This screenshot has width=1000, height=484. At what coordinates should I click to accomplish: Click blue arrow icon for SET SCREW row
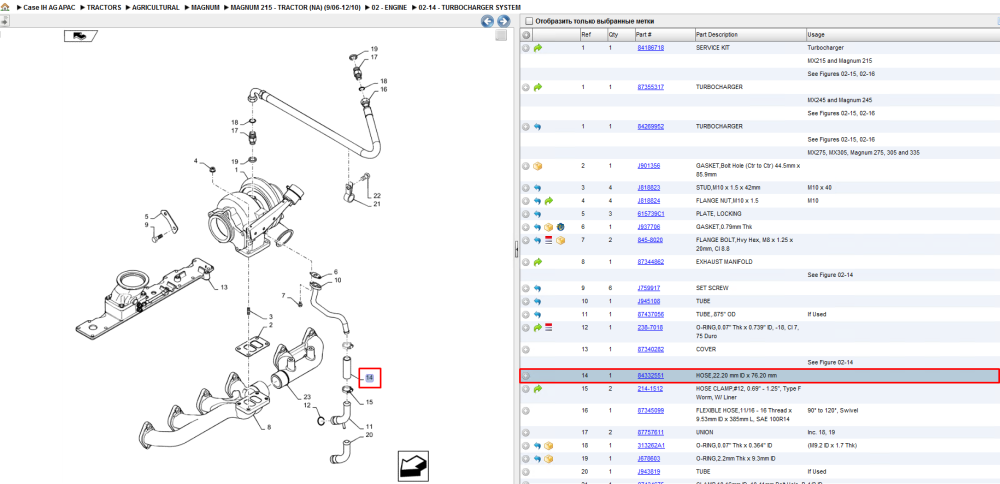pyautogui.click(x=537, y=288)
